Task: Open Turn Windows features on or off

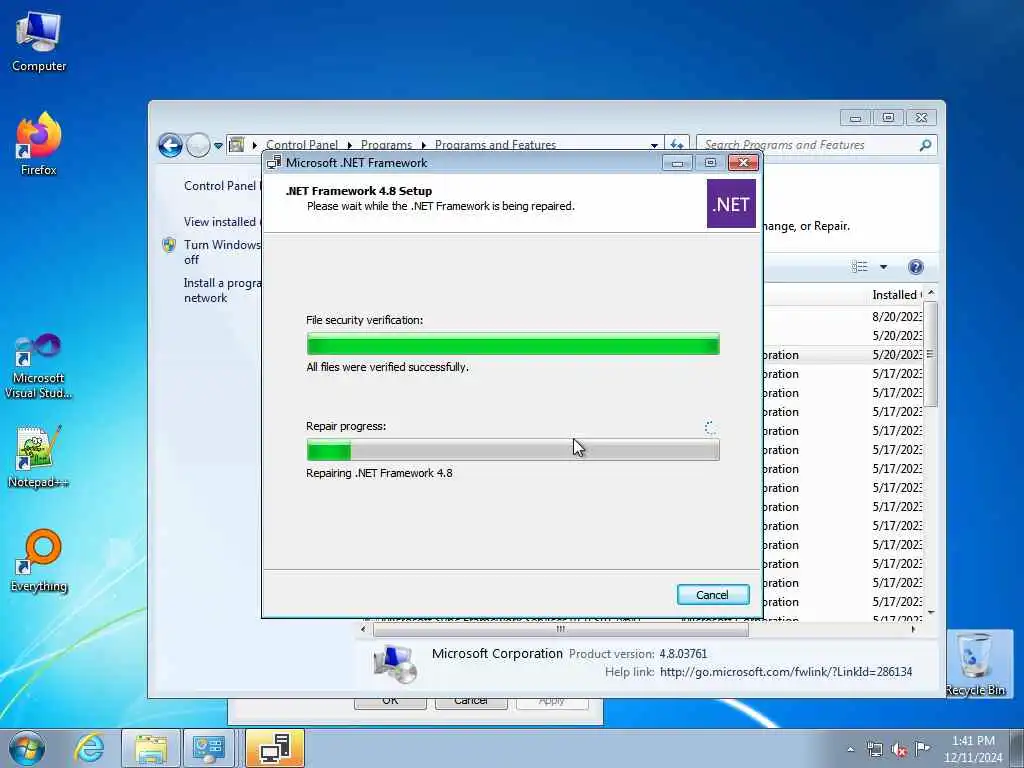Action: click(221, 252)
